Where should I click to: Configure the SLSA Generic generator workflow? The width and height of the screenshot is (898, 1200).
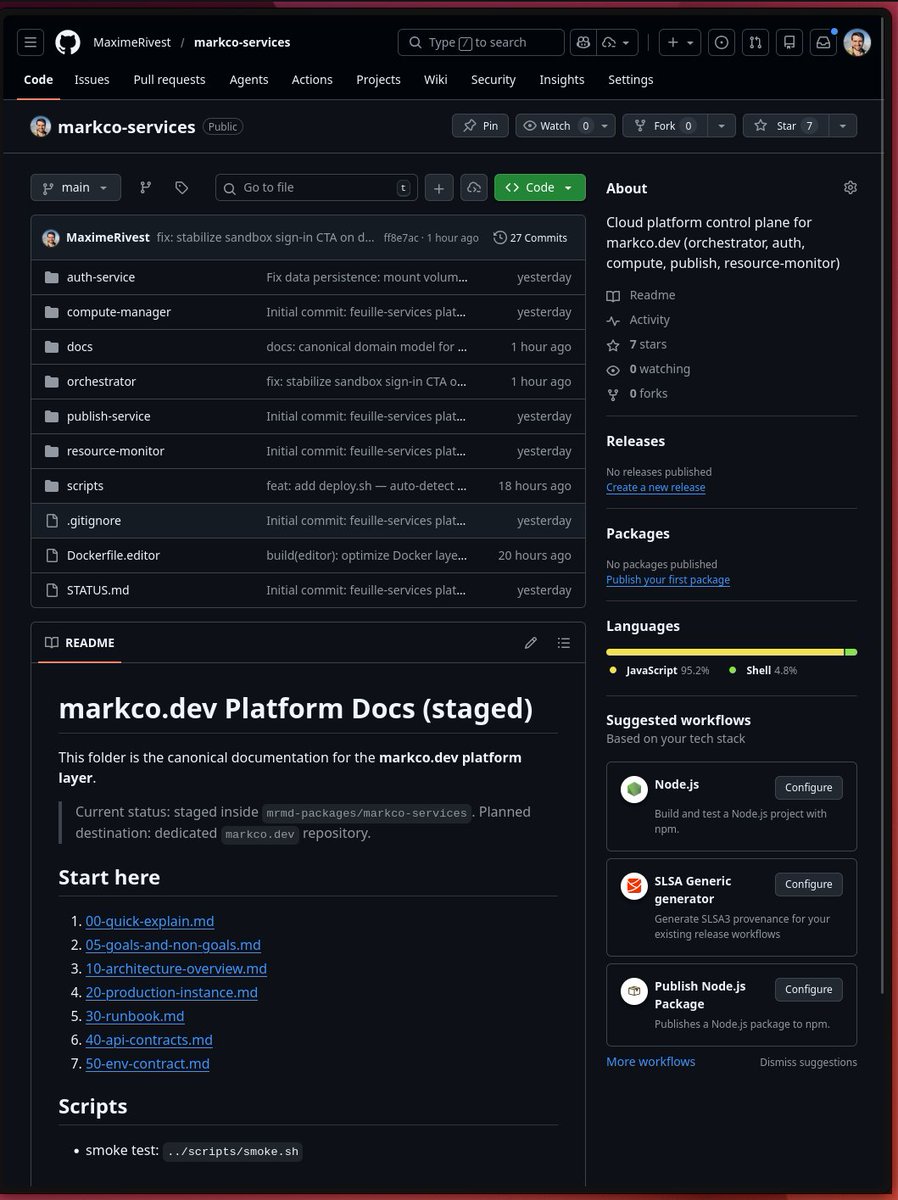[809, 885]
